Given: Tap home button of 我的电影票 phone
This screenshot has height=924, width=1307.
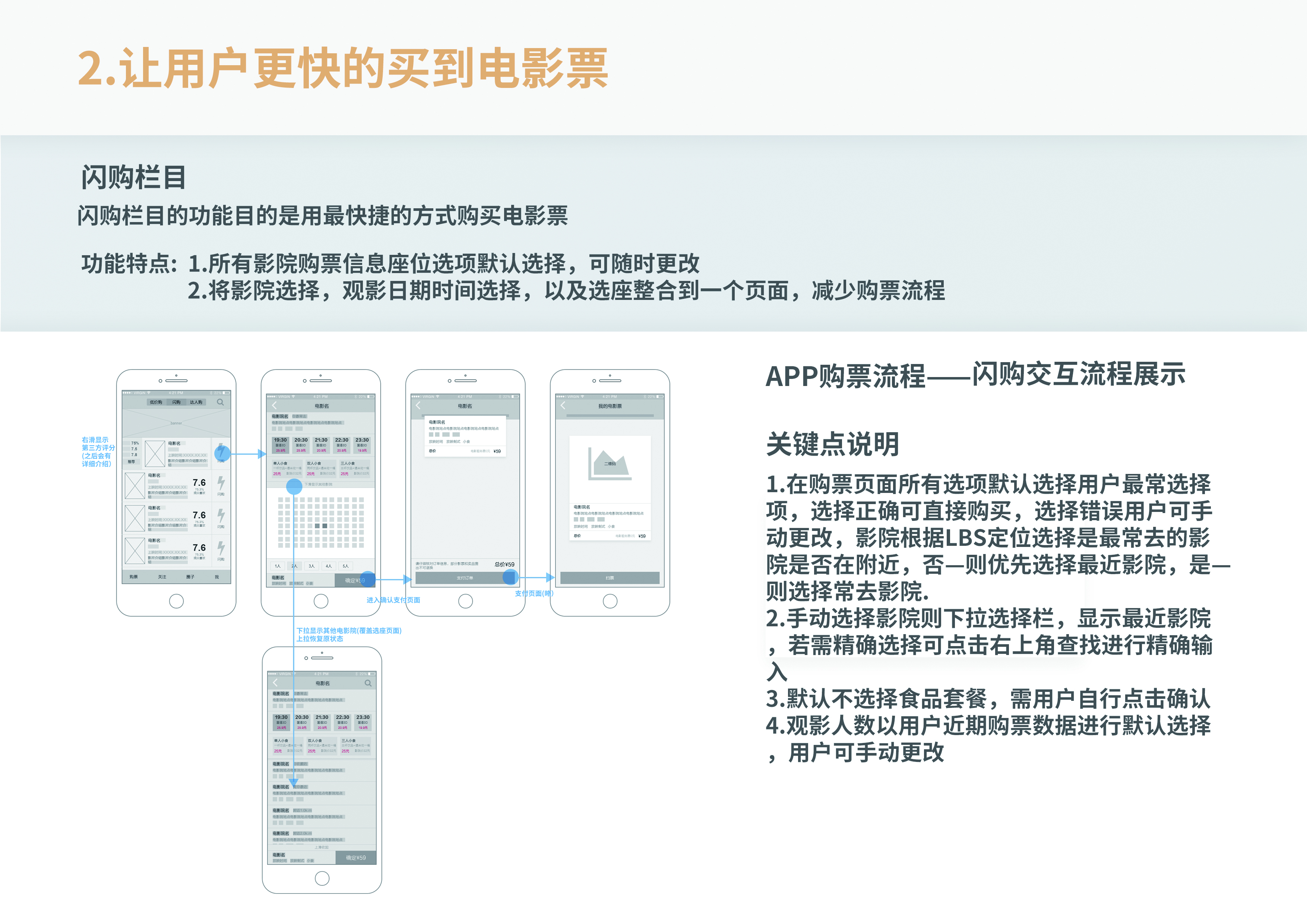Looking at the screenshot, I should pyautogui.click(x=610, y=601).
